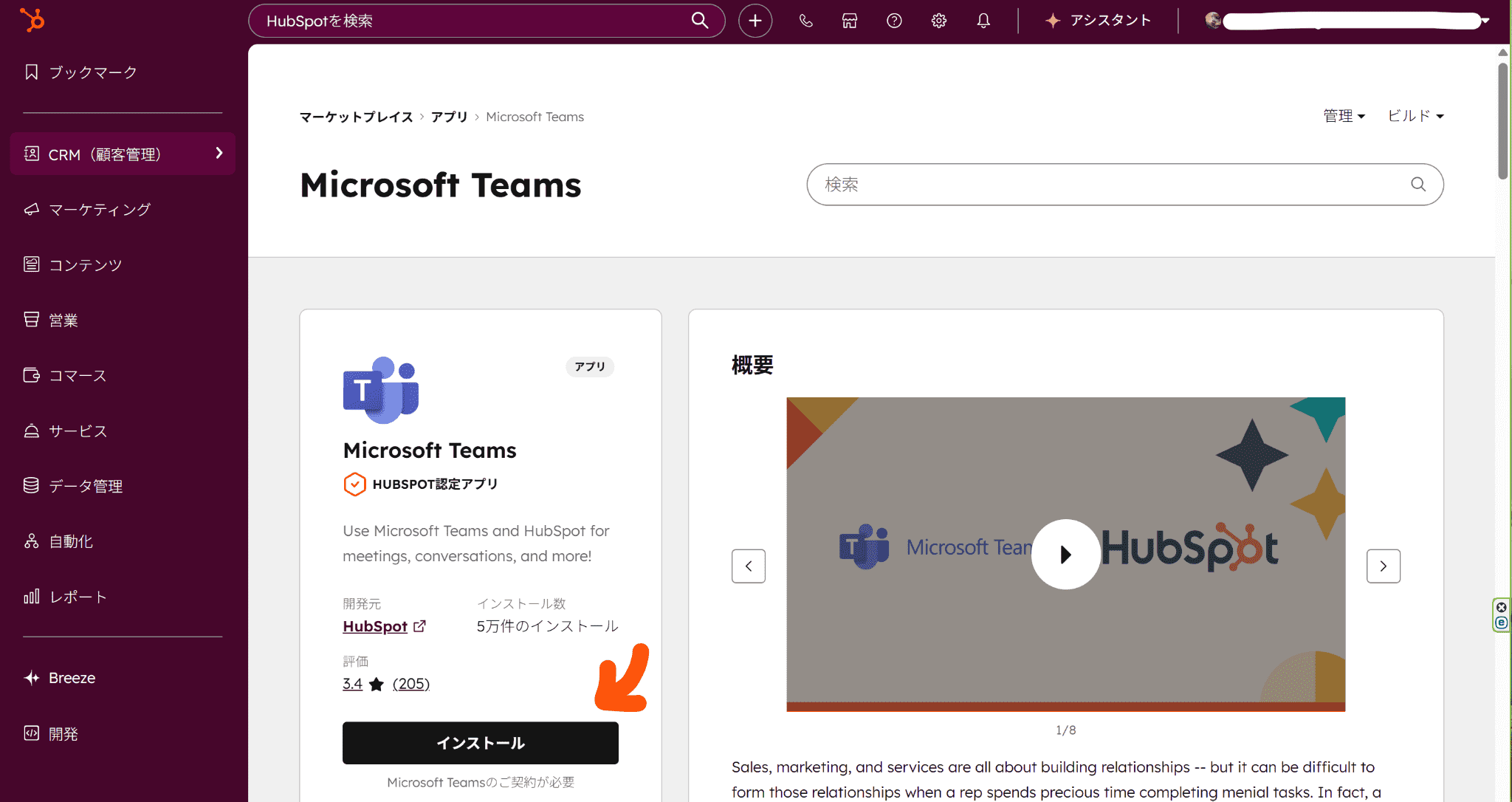Expand the ビルド dropdown

1415,116
